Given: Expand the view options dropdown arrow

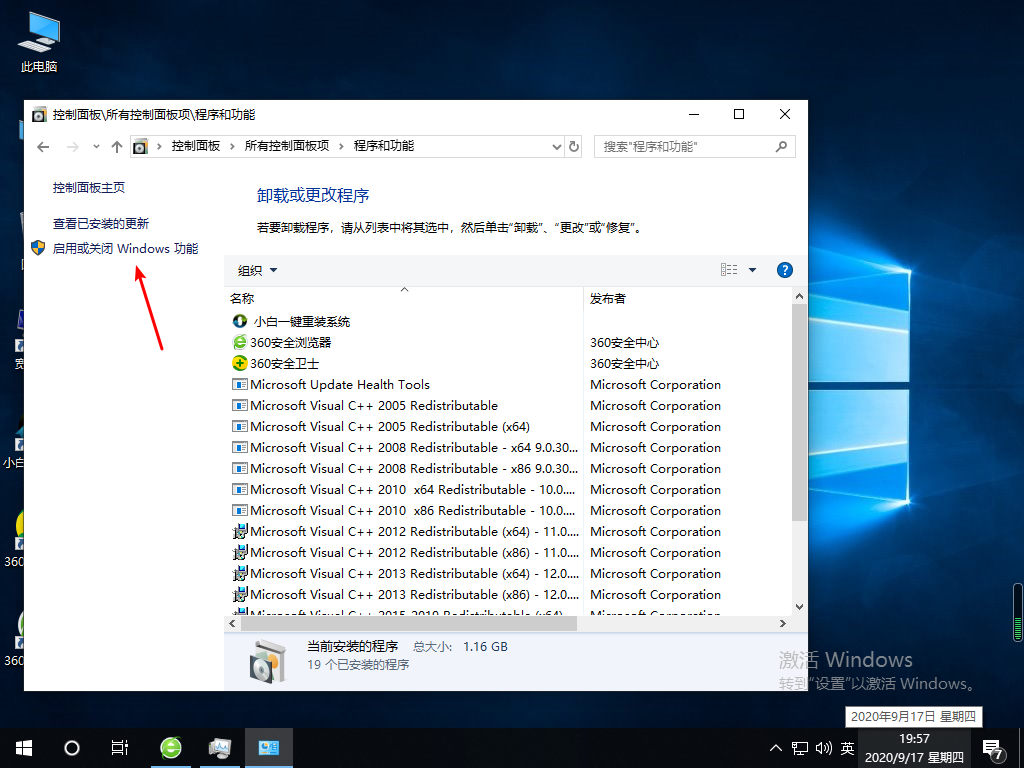Looking at the screenshot, I should pyautogui.click(x=753, y=270).
